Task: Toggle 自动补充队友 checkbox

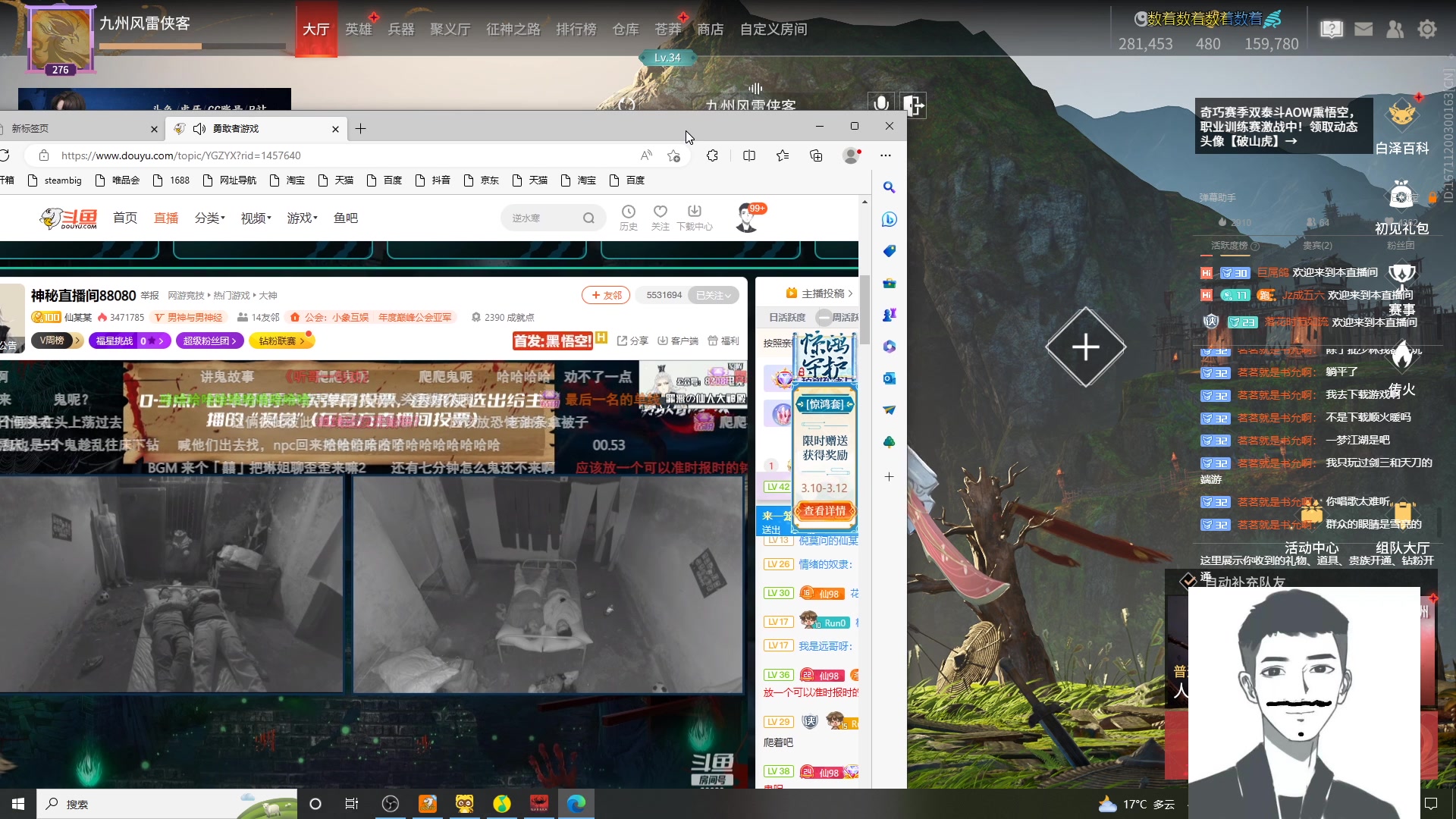Action: pyautogui.click(x=1188, y=581)
